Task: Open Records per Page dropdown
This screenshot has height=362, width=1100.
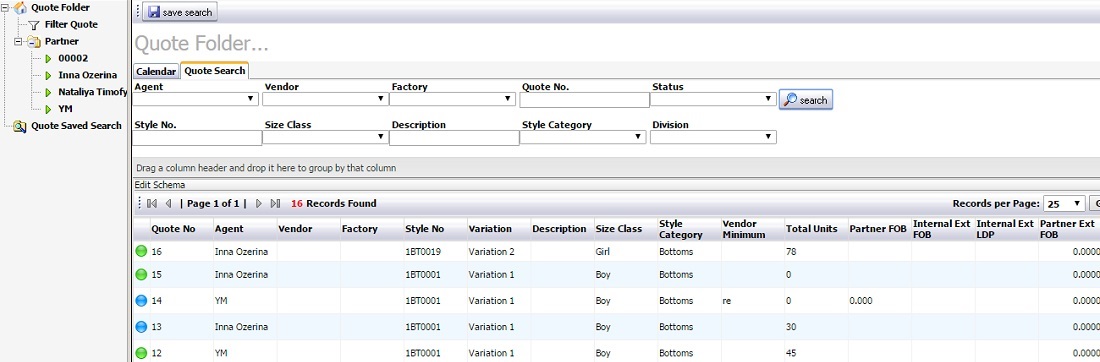Action: (1064, 203)
